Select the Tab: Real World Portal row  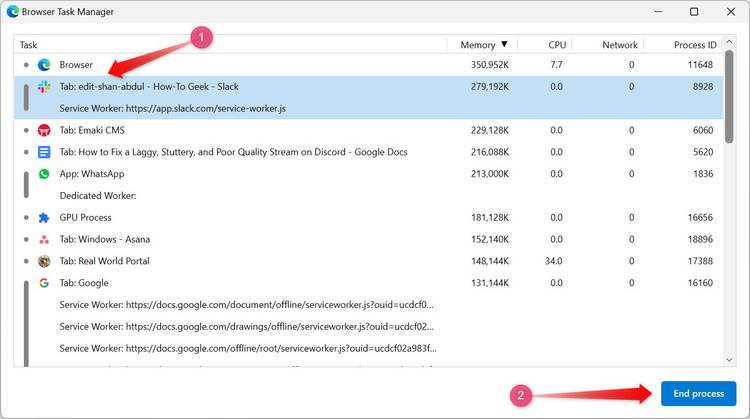(x=368, y=261)
